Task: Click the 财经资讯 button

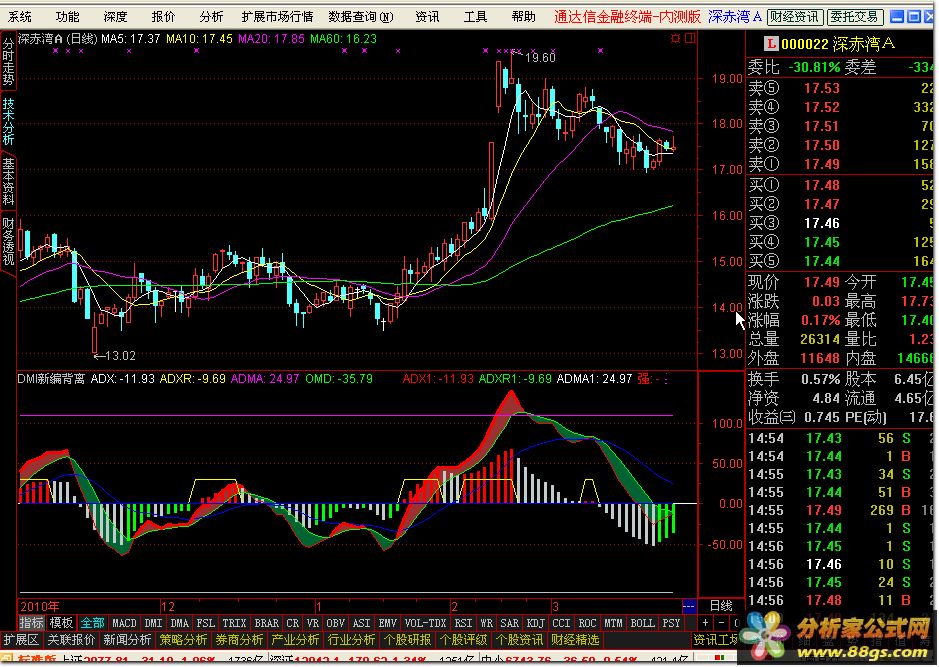Action: pos(795,17)
